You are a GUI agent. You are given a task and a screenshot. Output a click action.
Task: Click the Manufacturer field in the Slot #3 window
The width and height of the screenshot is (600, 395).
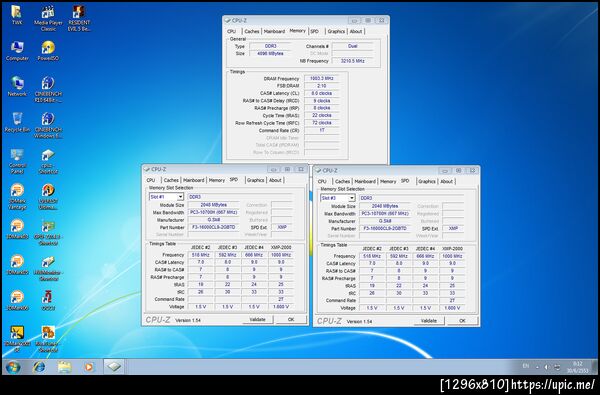pyautogui.click(x=385, y=221)
